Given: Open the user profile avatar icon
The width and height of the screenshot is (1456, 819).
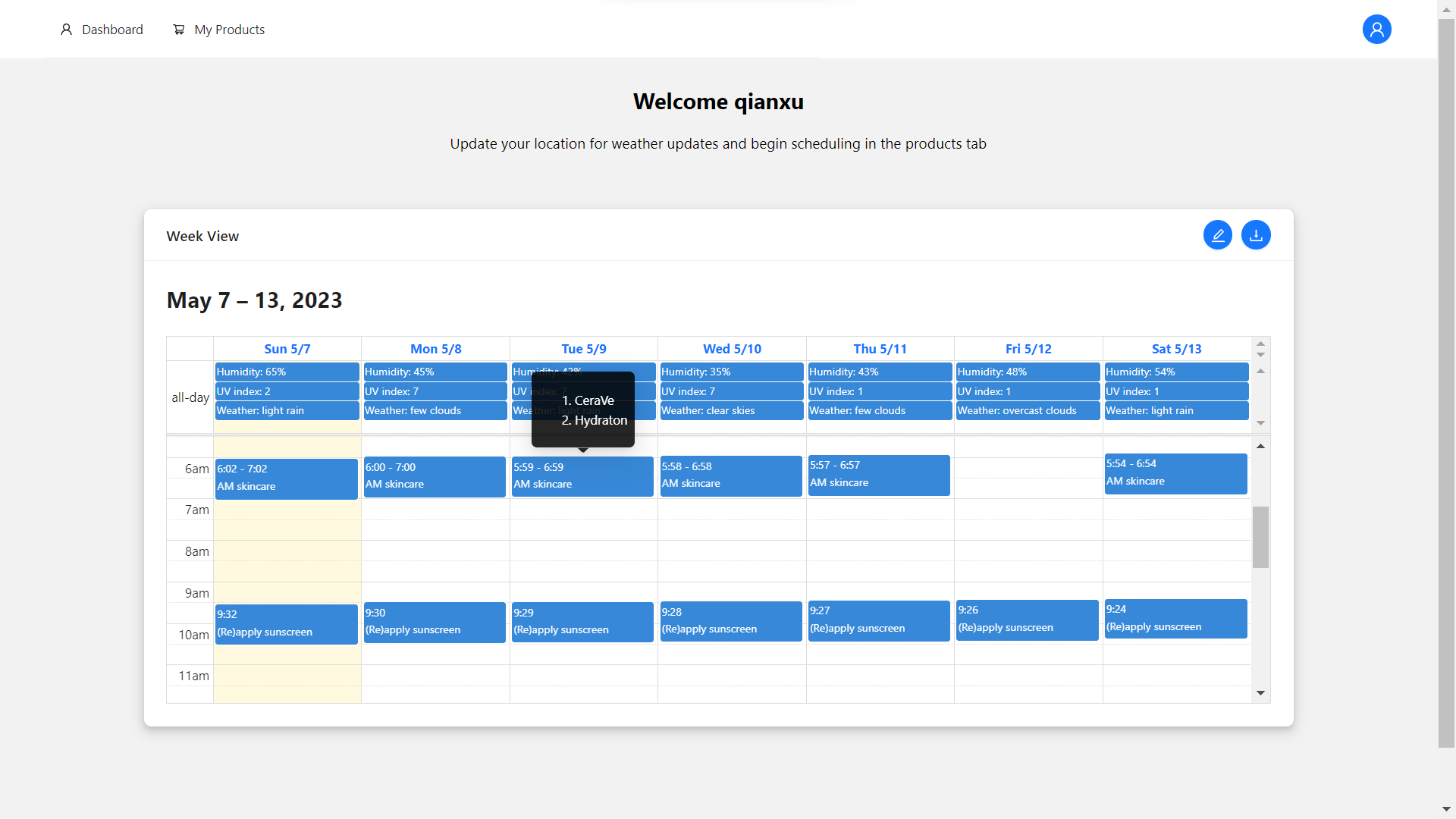Looking at the screenshot, I should click(x=1376, y=30).
